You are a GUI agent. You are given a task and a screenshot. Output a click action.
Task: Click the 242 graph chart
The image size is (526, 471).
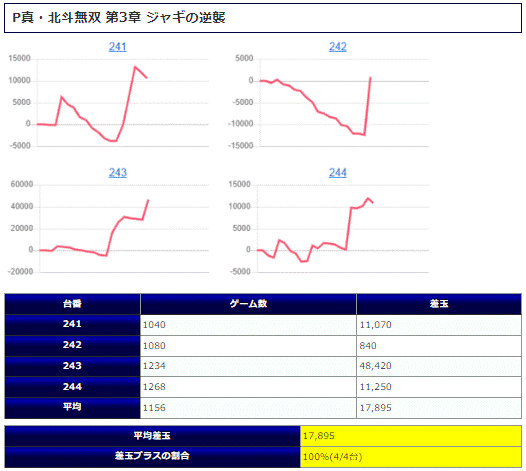point(329,103)
